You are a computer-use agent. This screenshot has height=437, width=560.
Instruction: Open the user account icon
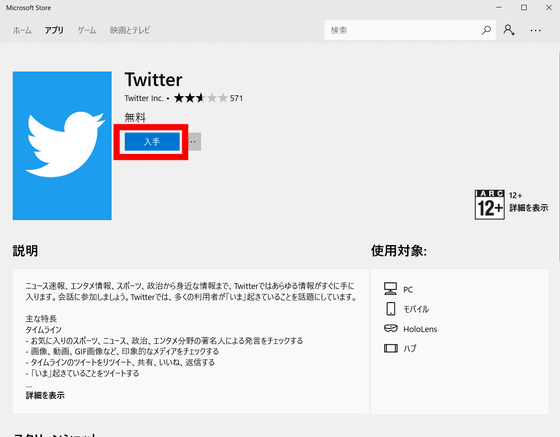pyautogui.click(x=509, y=30)
